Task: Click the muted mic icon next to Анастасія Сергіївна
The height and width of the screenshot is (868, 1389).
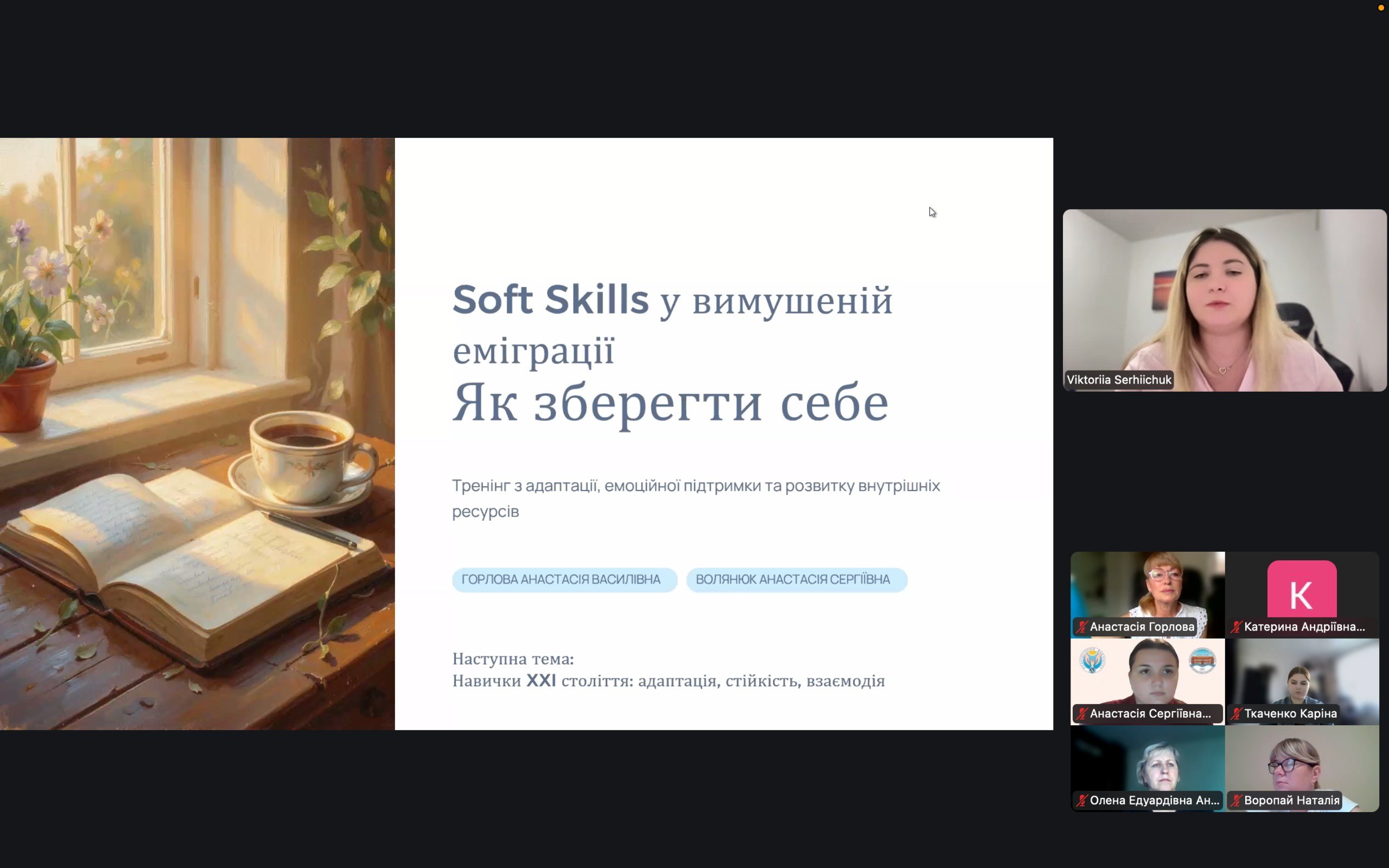Action: click(x=1082, y=713)
